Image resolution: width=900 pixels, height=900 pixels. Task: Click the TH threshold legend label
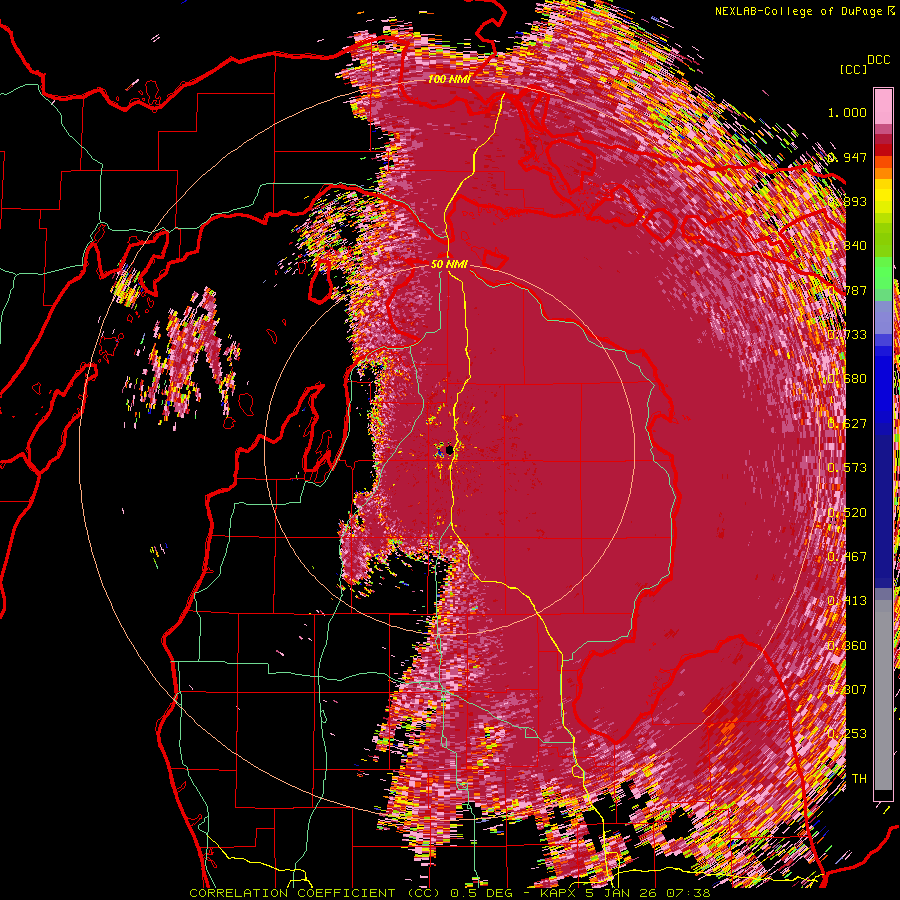pos(859,779)
